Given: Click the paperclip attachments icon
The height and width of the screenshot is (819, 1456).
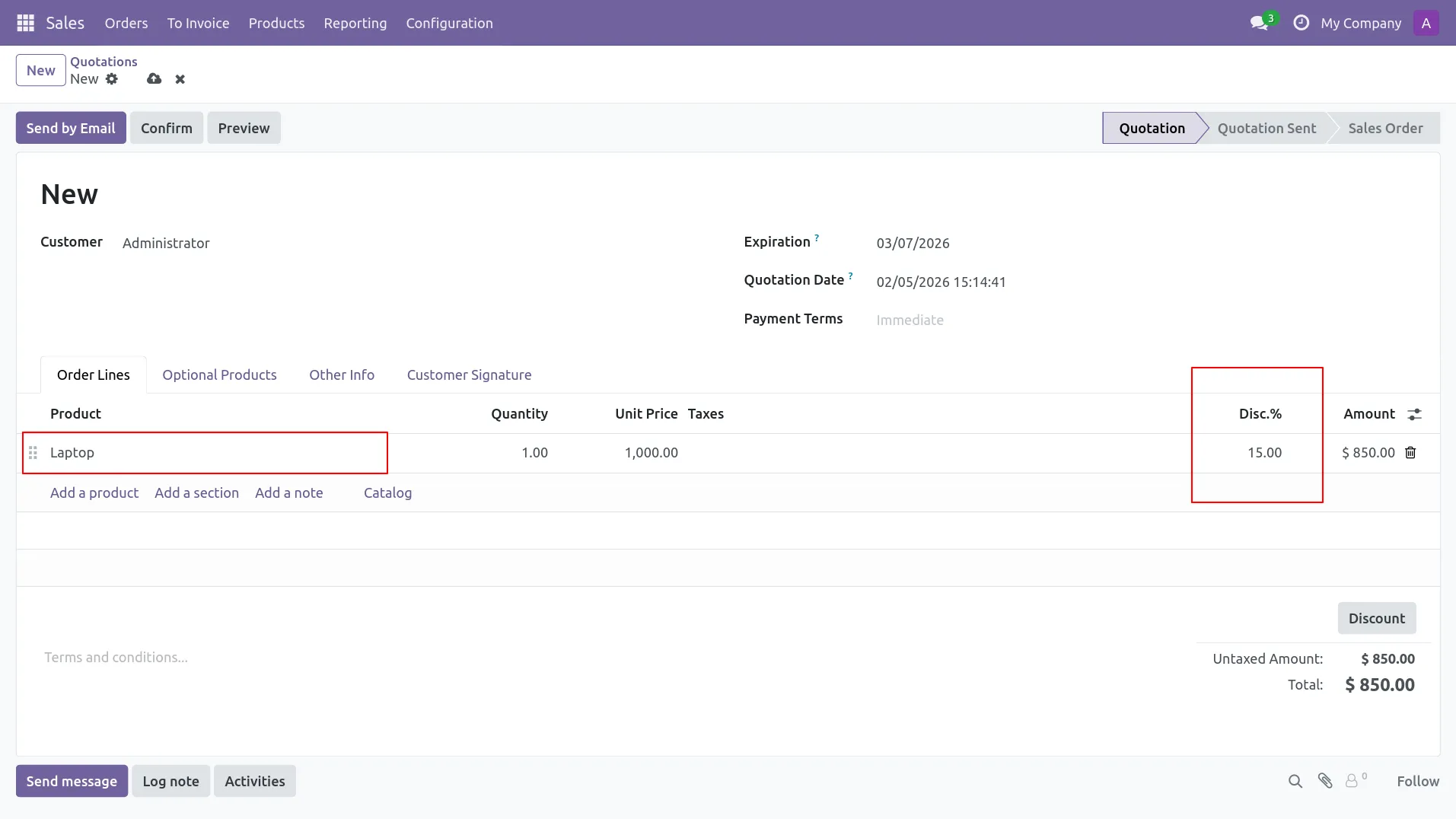Looking at the screenshot, I should coord(1325,781).
